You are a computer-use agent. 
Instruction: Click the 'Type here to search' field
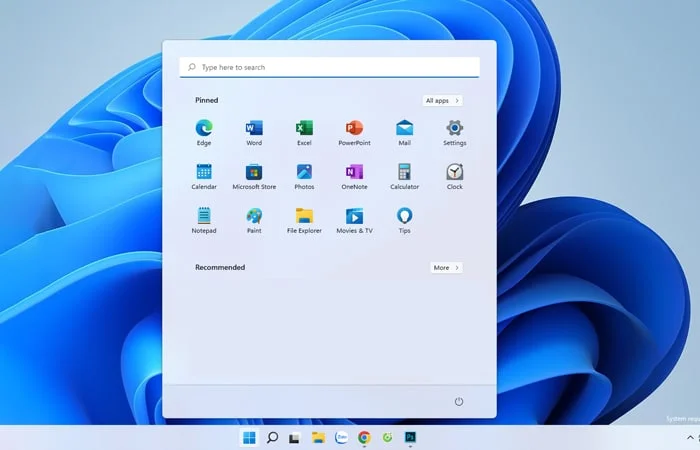(330, 67)
